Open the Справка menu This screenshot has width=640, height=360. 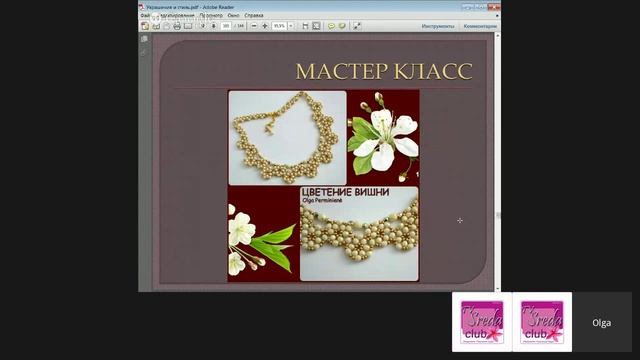click(x=254, y=16)
